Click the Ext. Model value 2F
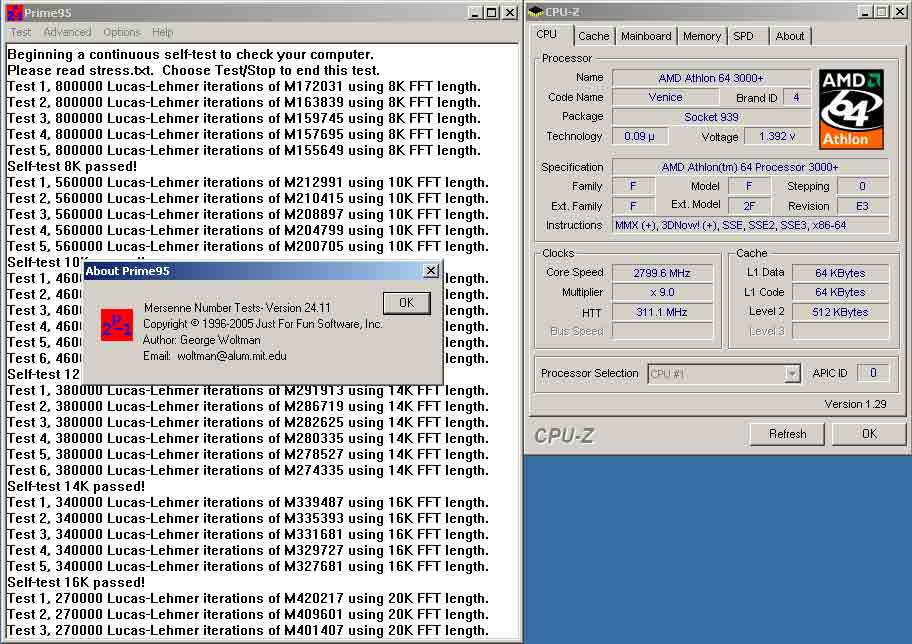912x644 pixels. click(x=749, y=206)
